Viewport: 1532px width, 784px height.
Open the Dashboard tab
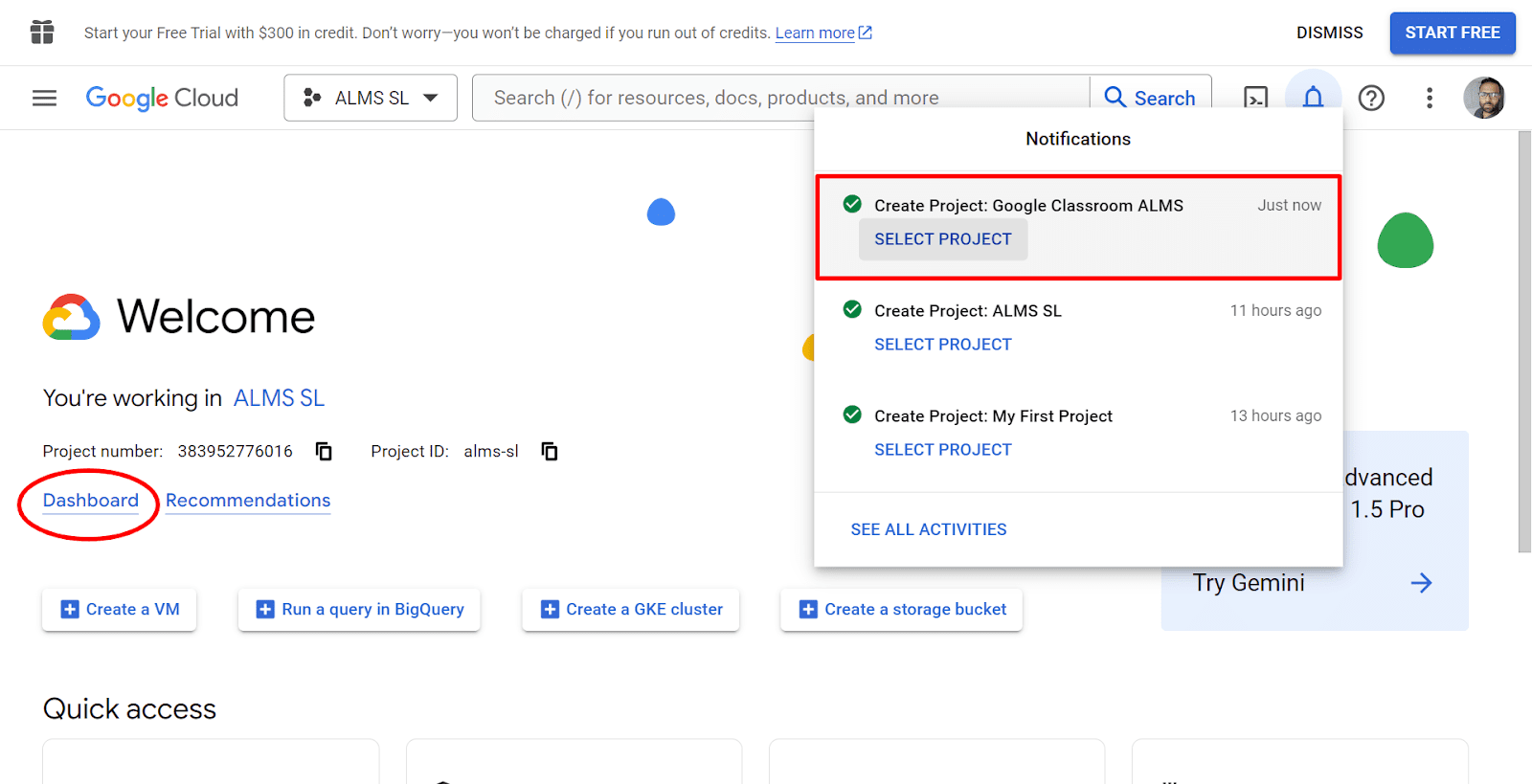point(91,501)
